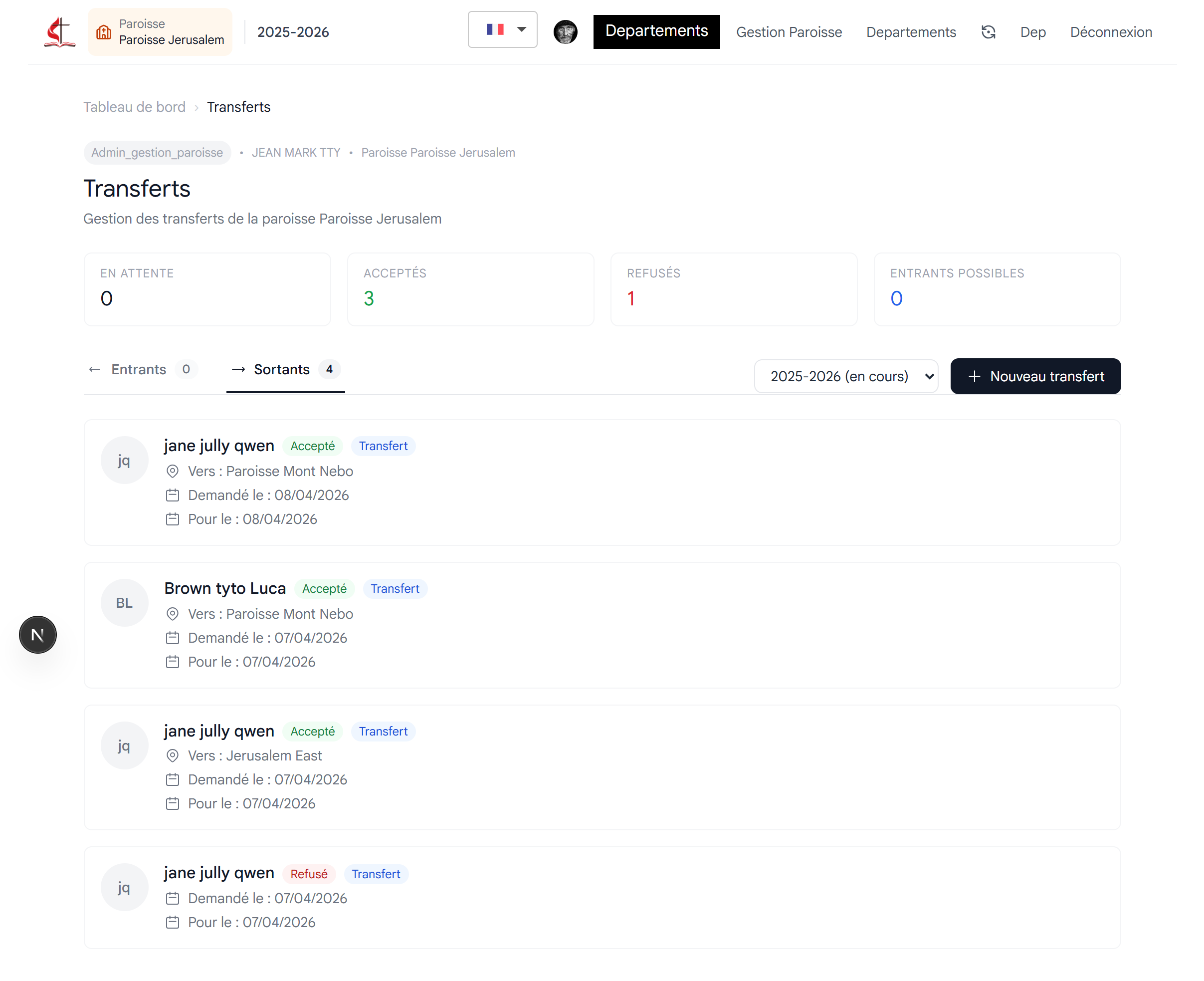Screen dimensions: 1204x981
Task: Click the highlighted black Departements menu item
Action: click(656, 31)
